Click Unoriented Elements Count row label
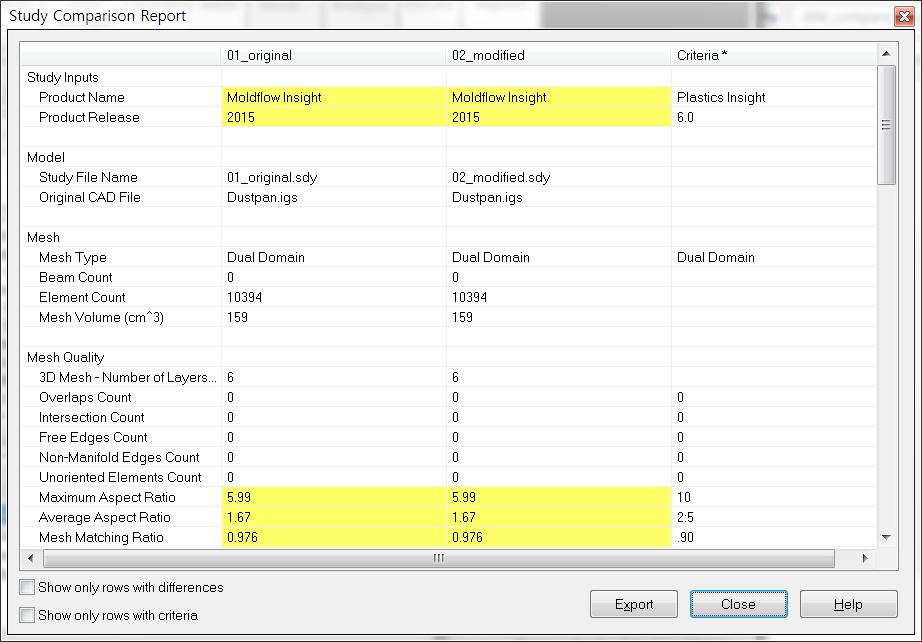This screenshot has height=642, width=922. 121,477
